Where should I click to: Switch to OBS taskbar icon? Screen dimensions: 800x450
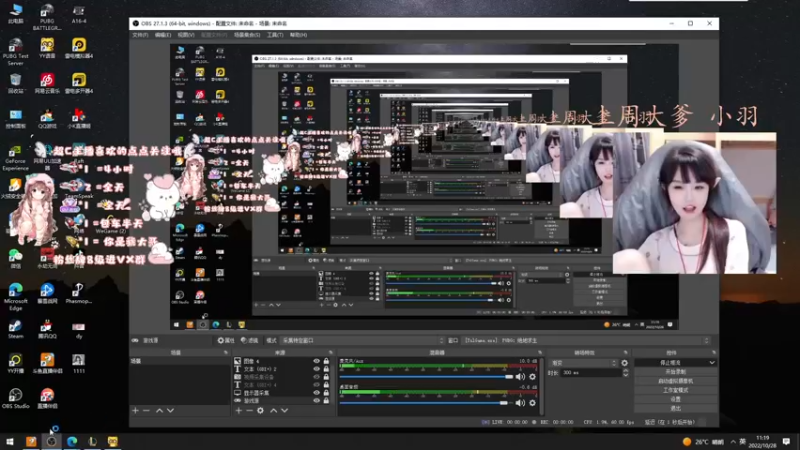click(x=51, y=441)
